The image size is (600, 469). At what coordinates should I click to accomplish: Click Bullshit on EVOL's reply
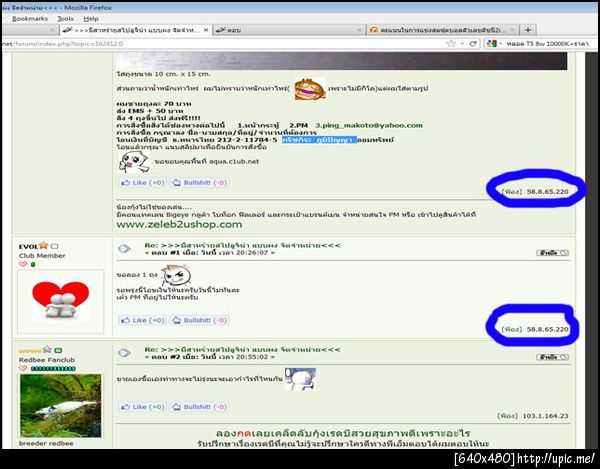199,320
